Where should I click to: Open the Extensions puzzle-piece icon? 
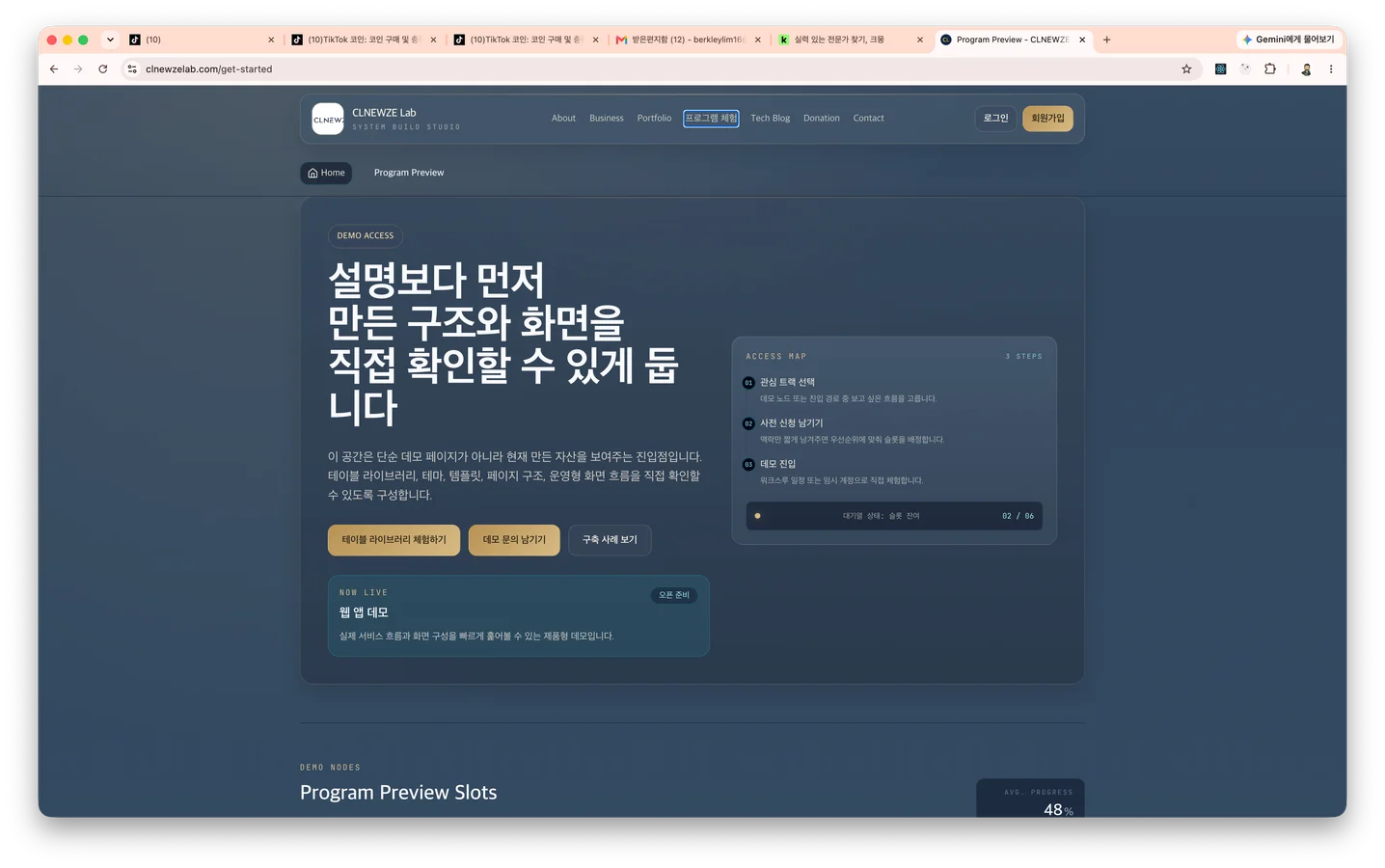[x=1270, y=69]
